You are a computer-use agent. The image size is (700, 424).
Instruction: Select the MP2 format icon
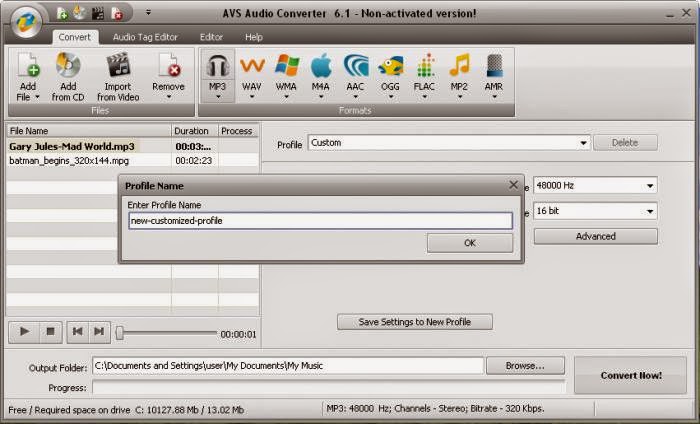pos(459,66)
